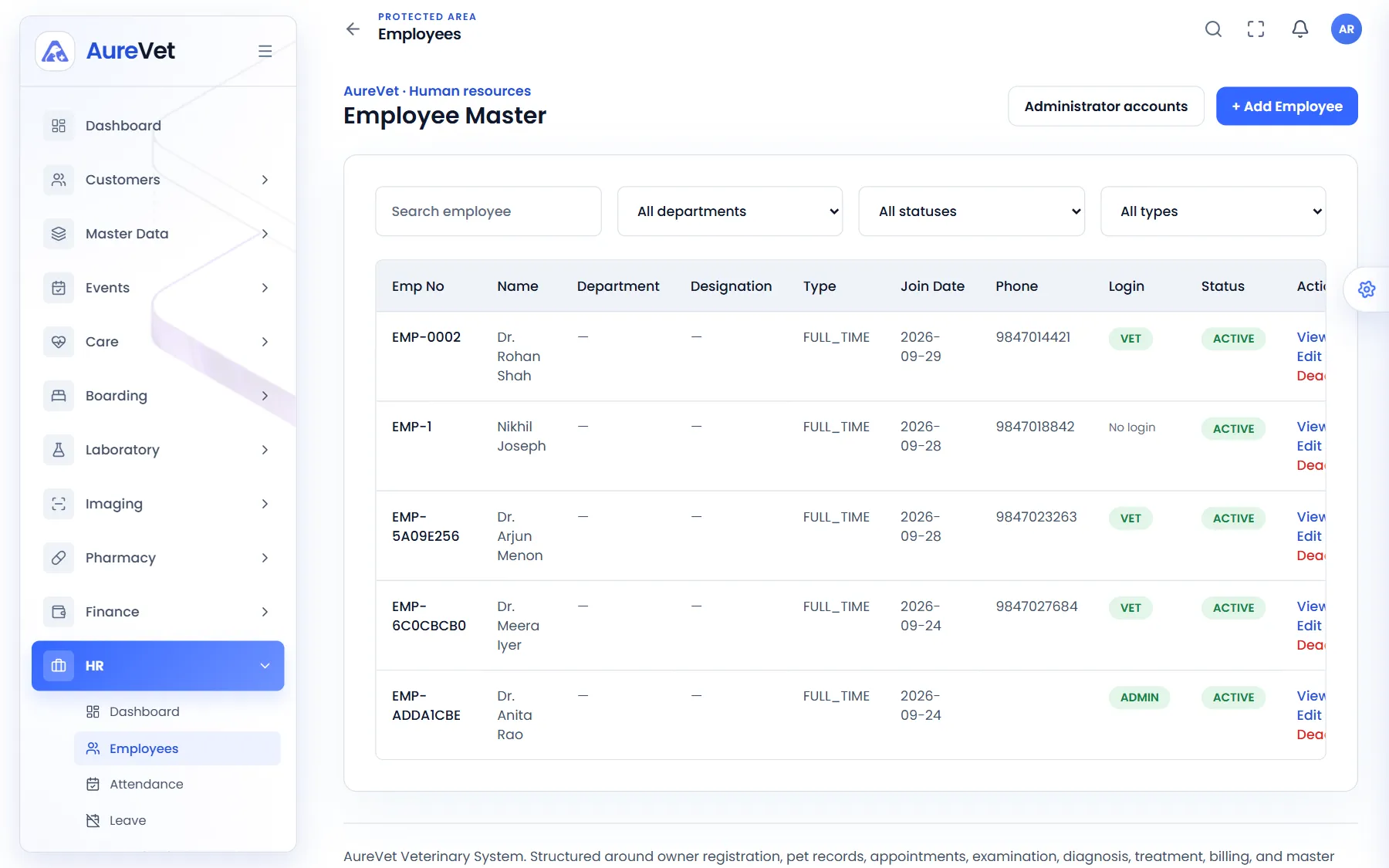Viewport: 1389px width, 868px height.
Task: Click the Master Data layers icon
Action: point(59,234)
